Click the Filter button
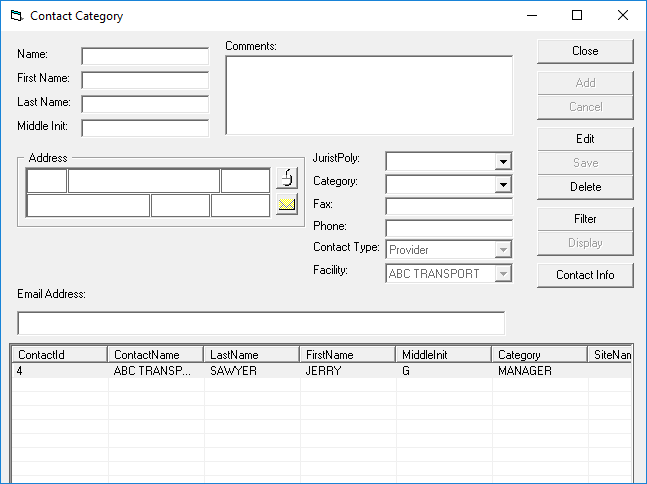Screen dimensions: 647x484 point(585,219)
